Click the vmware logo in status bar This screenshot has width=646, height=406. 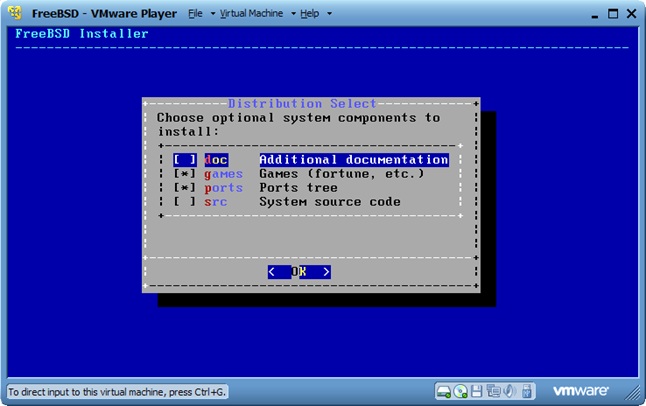coord(582,390)
